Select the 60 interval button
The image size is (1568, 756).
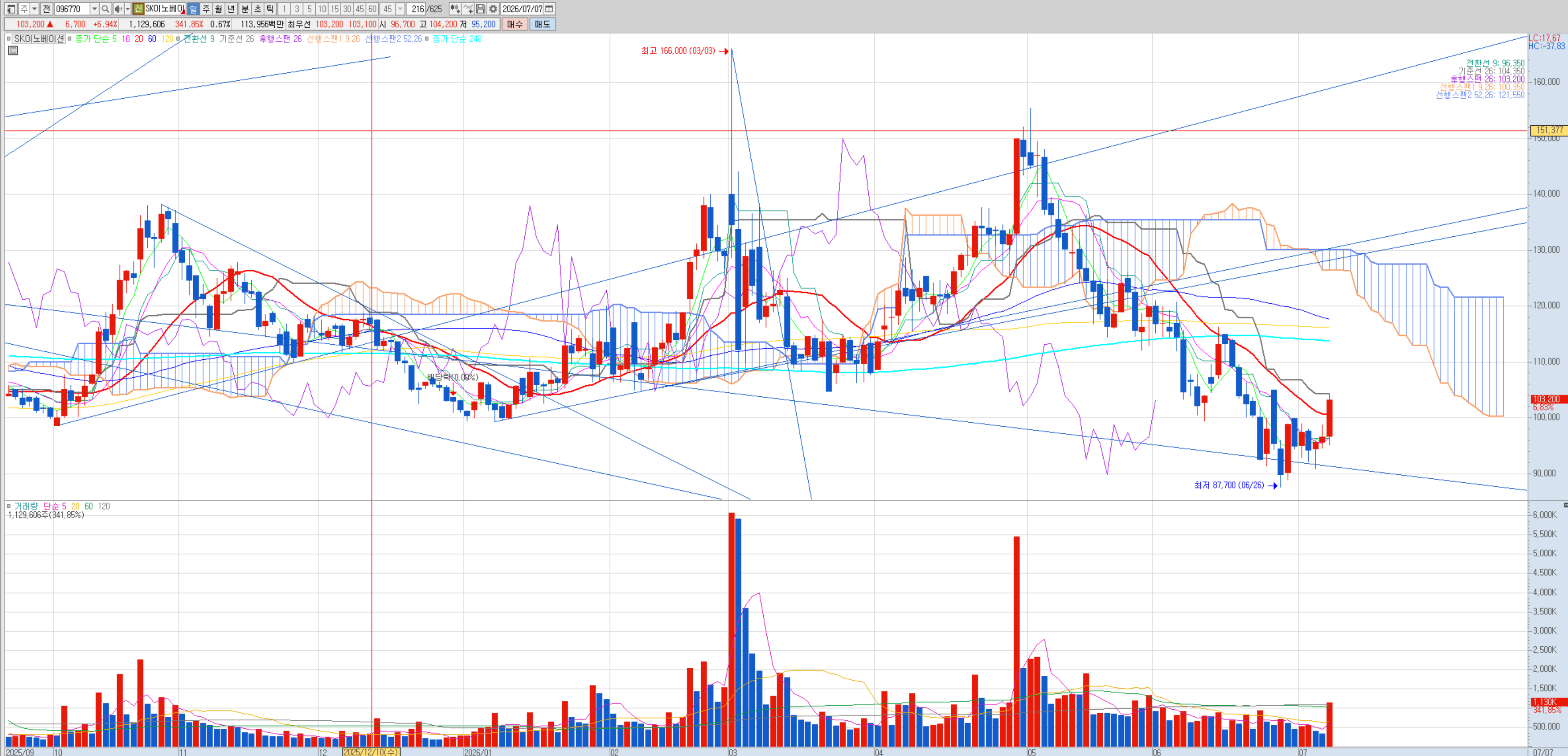373,8
